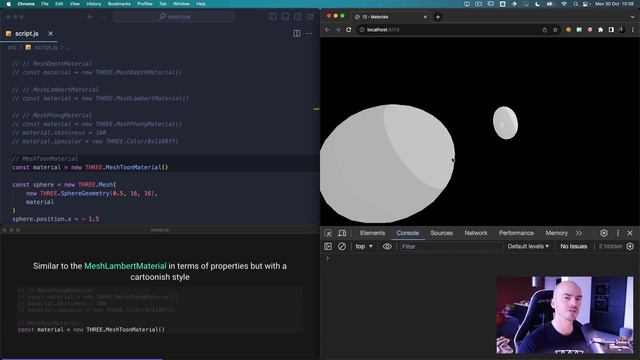Toggle the DevTools device toolbar icon
Image resolution: width=640 pixels, height=360 pixels.
[342, 233]
